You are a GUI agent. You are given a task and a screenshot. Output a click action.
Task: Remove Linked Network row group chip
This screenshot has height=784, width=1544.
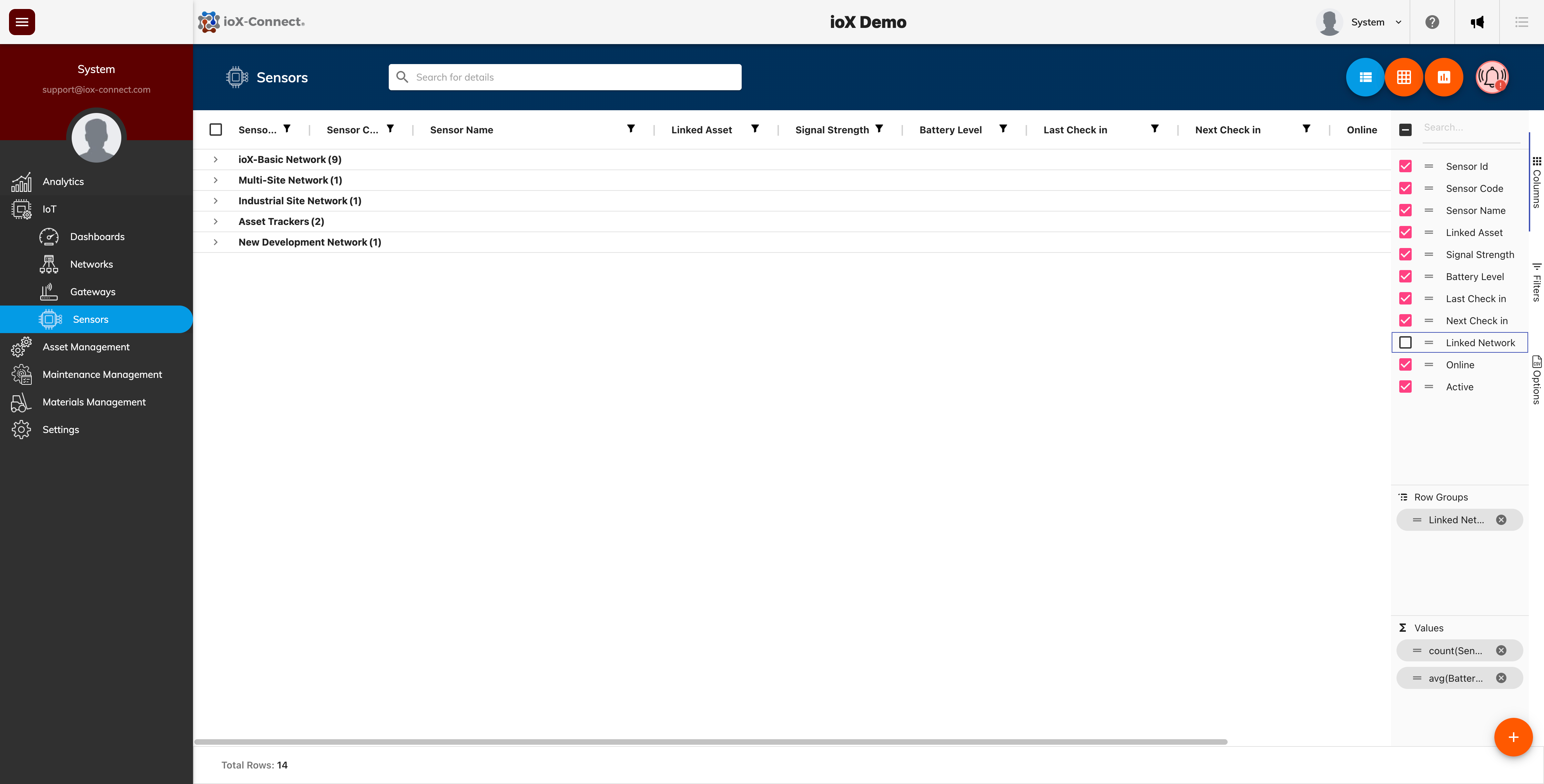point(1501,520)
